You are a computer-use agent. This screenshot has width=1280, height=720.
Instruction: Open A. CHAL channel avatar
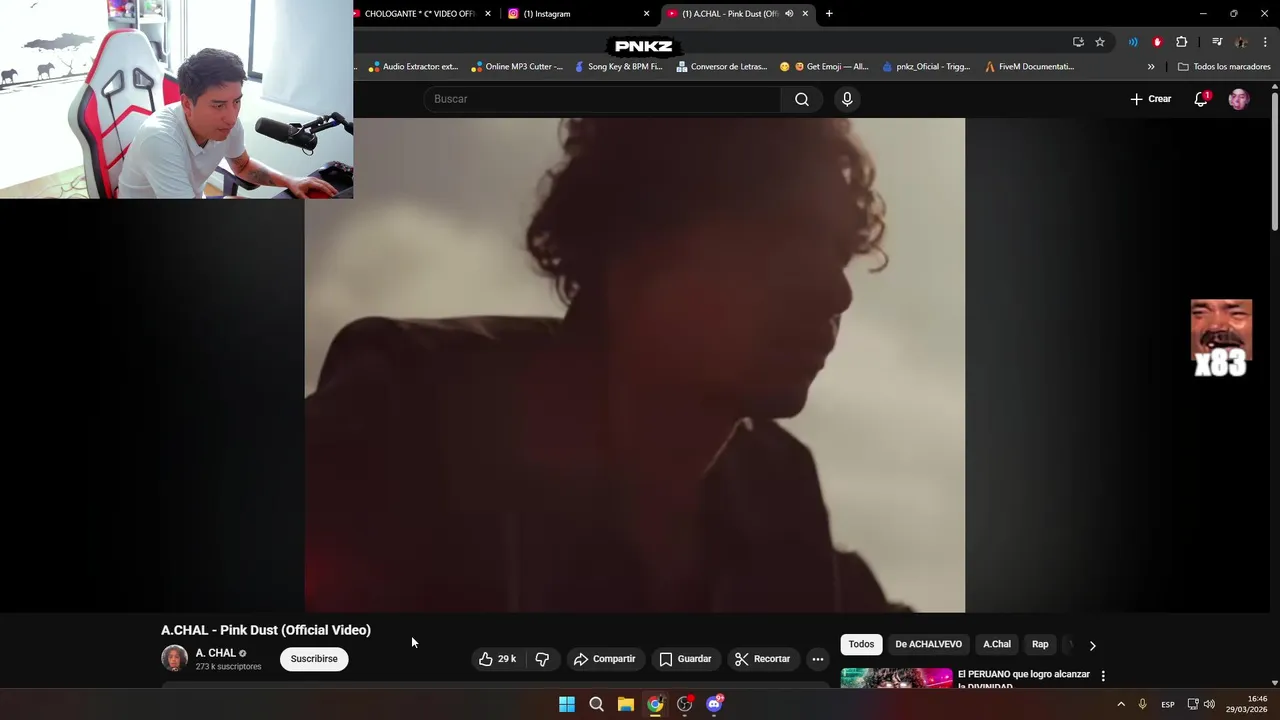pyautogui.click(x=175, y=658)
